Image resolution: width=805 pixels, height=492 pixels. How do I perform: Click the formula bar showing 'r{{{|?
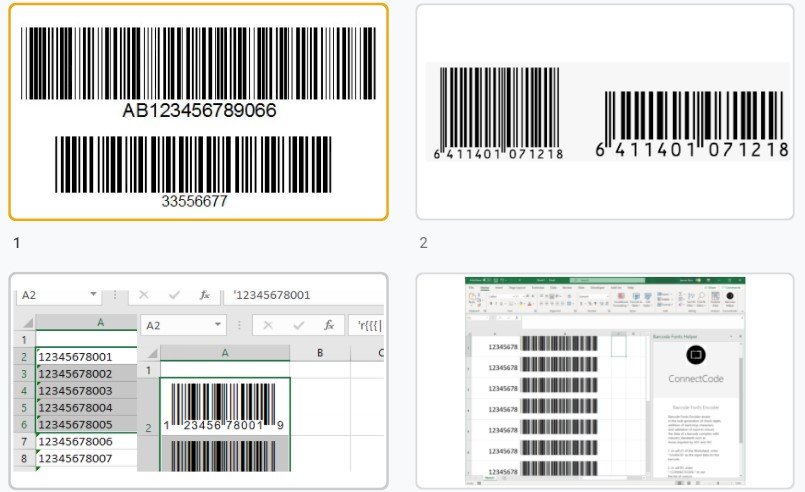pyautogui.click(x=367, y=326)
